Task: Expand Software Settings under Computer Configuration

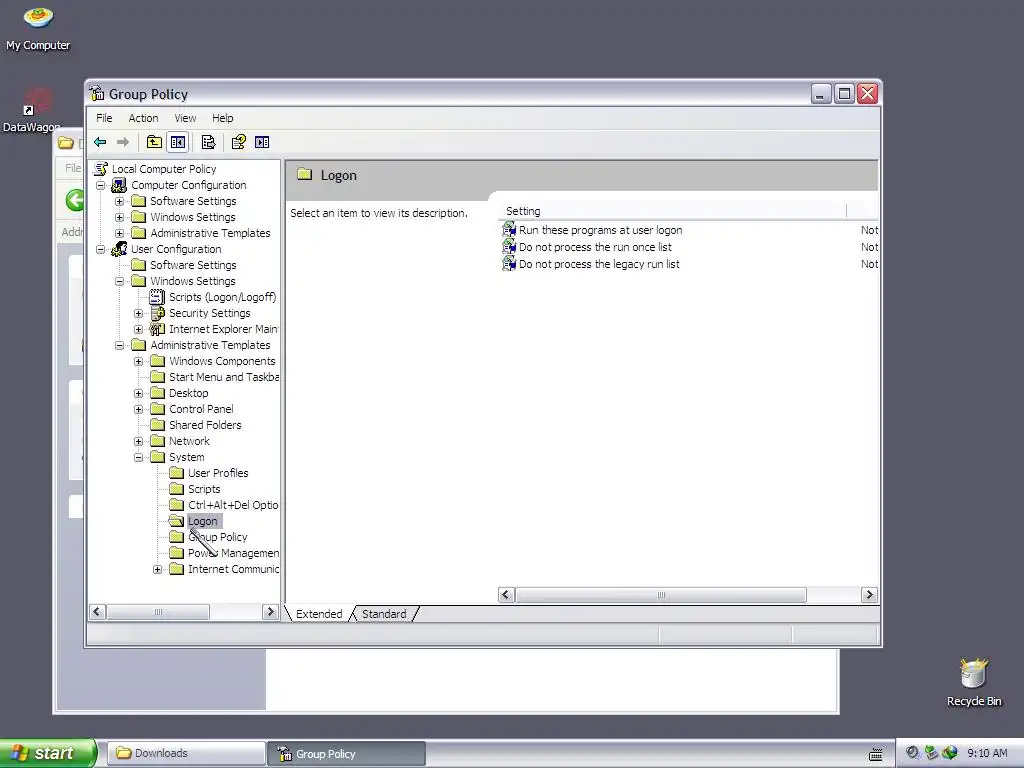Action: click(x=120, y=201)
